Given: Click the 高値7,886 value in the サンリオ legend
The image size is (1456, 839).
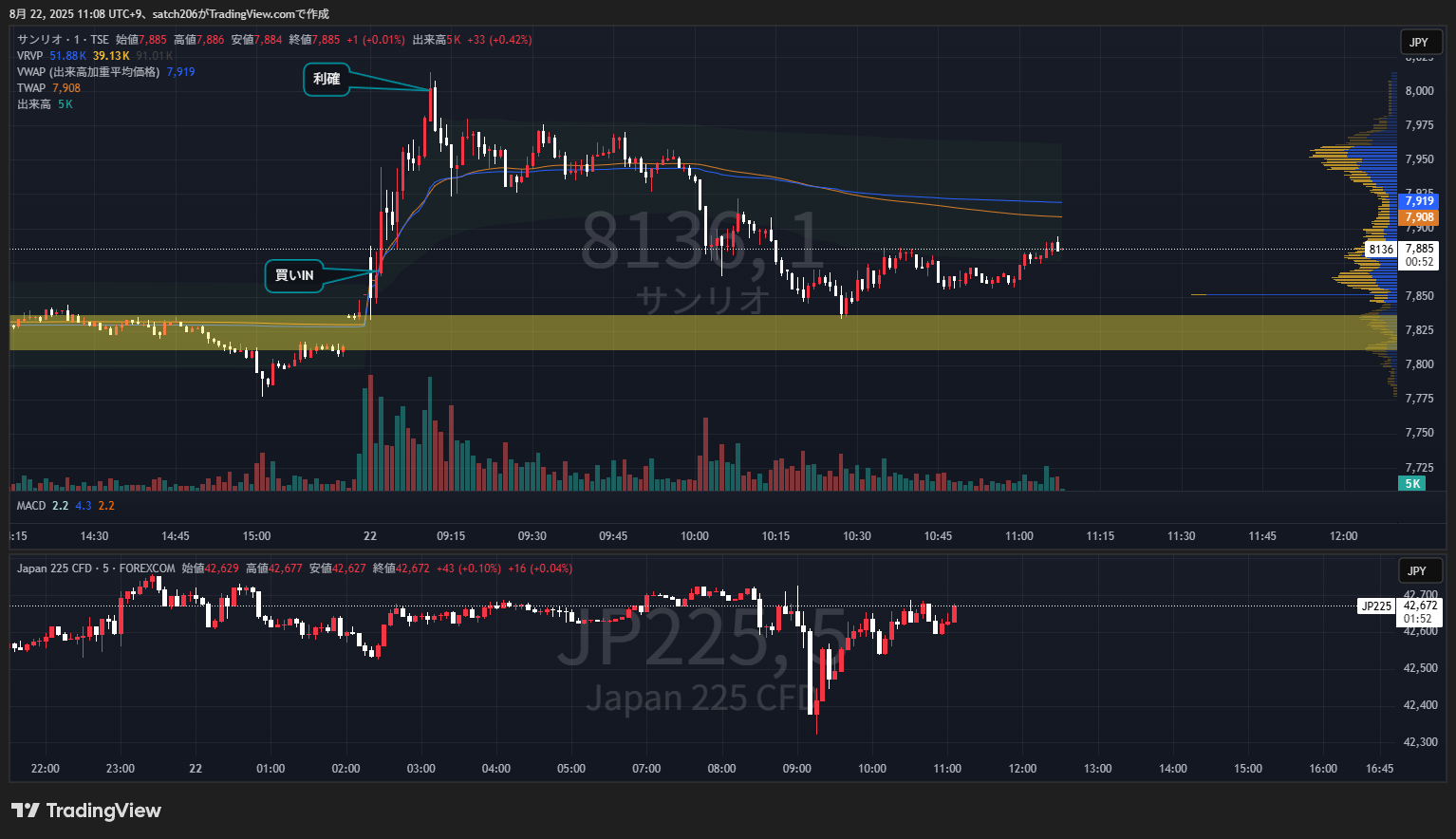Looking at the screenshot, I should pyautogui.click(x=199, y=40).
